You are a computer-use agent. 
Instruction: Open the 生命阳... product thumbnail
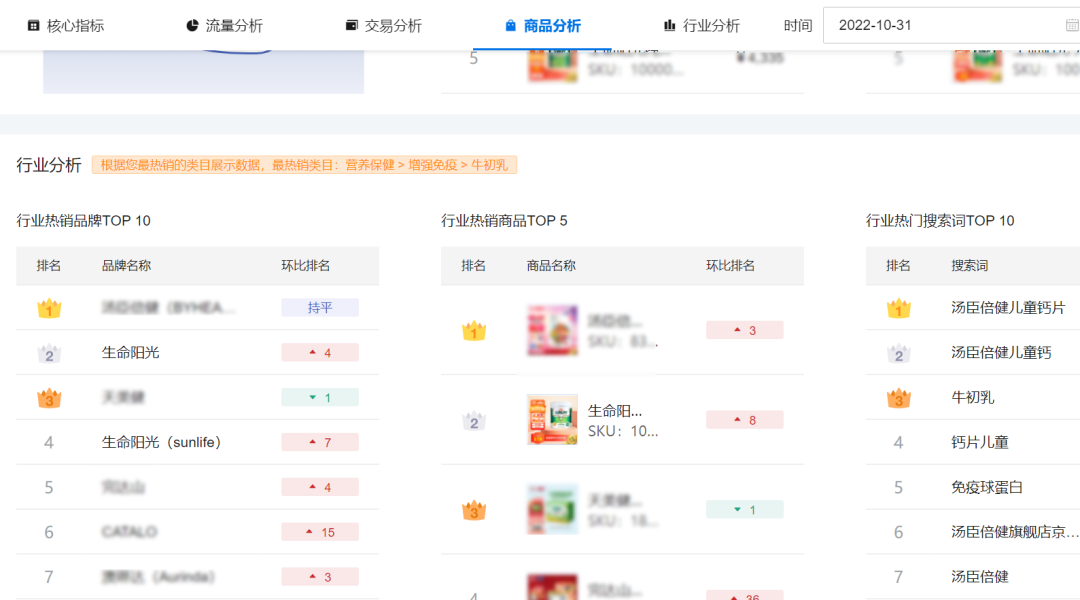point(552,420)
